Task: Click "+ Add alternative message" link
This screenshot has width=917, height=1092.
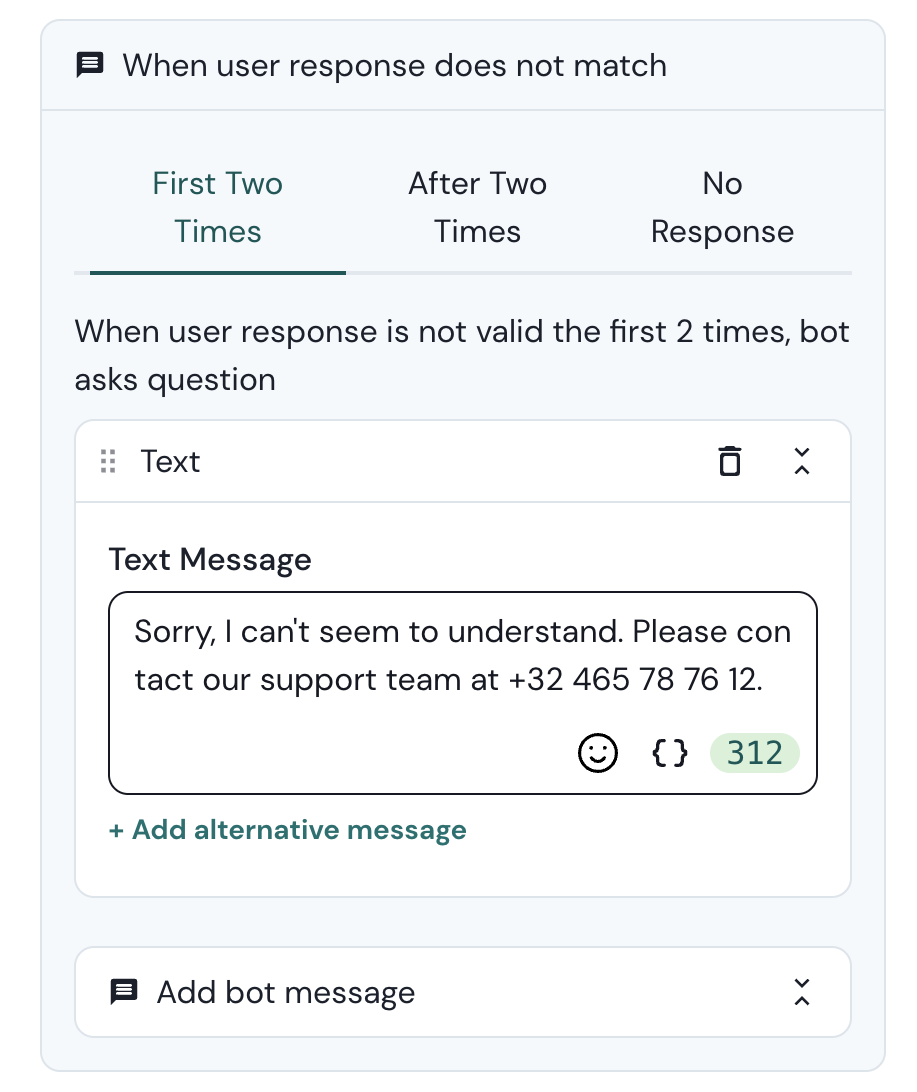Action: tap(287, 830)
